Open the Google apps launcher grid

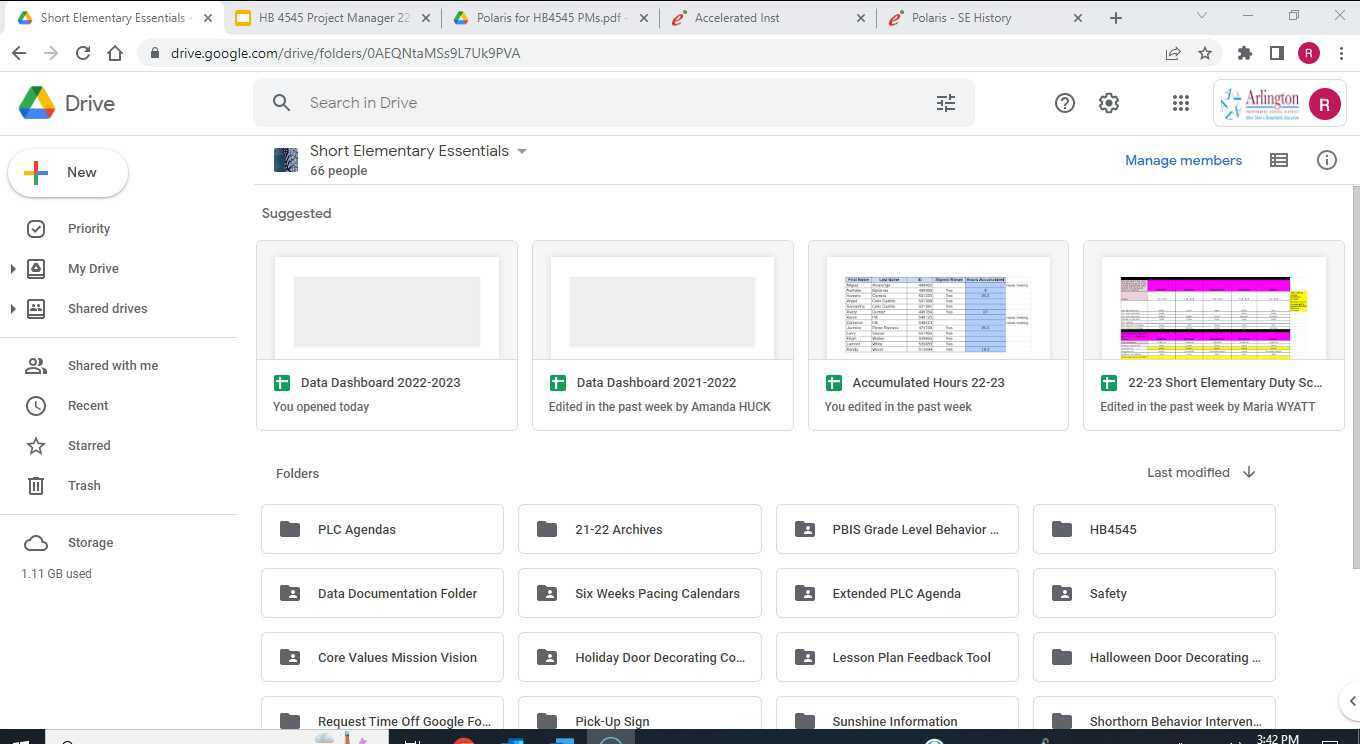pos(1180,102)
